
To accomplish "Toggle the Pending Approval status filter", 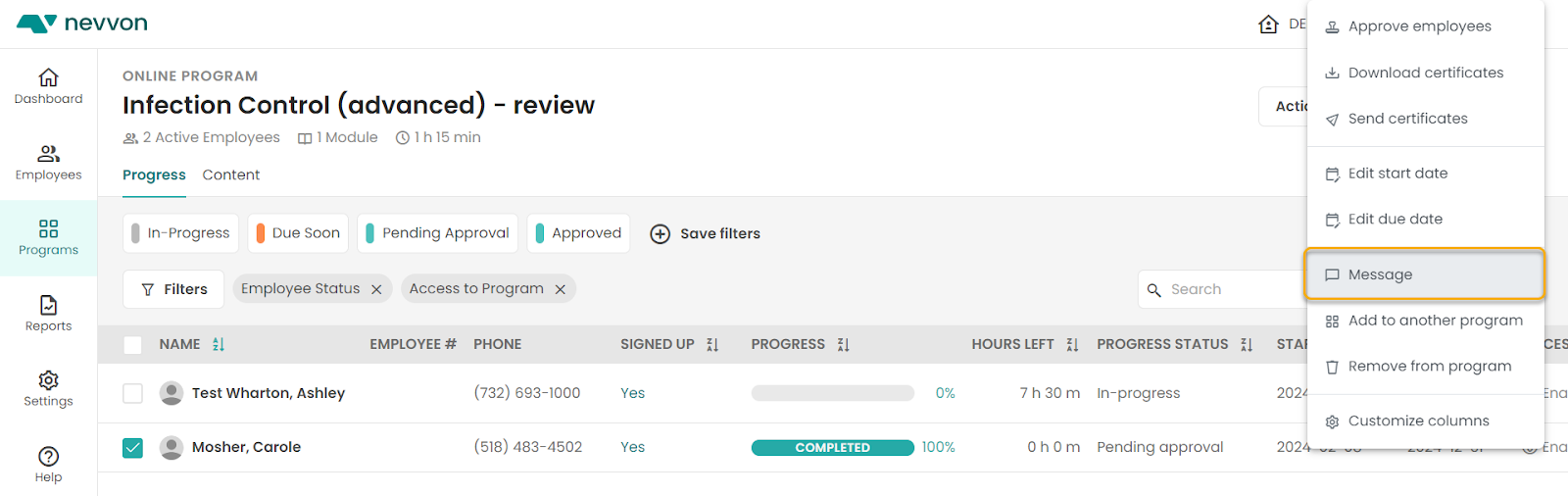I will (437, 233).
